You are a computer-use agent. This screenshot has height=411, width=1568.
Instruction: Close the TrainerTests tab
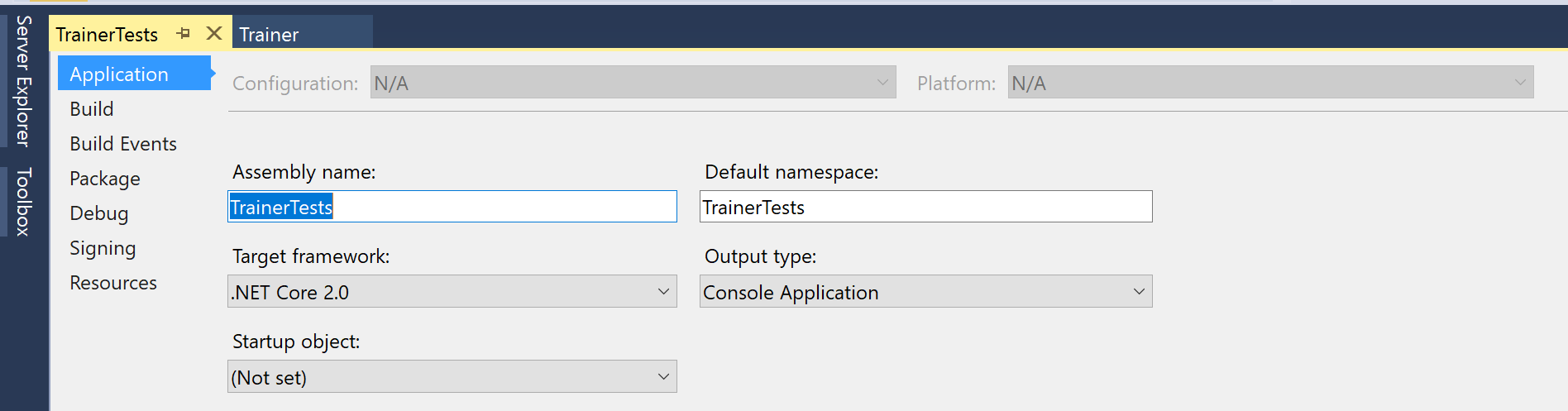tap(214, 34)
